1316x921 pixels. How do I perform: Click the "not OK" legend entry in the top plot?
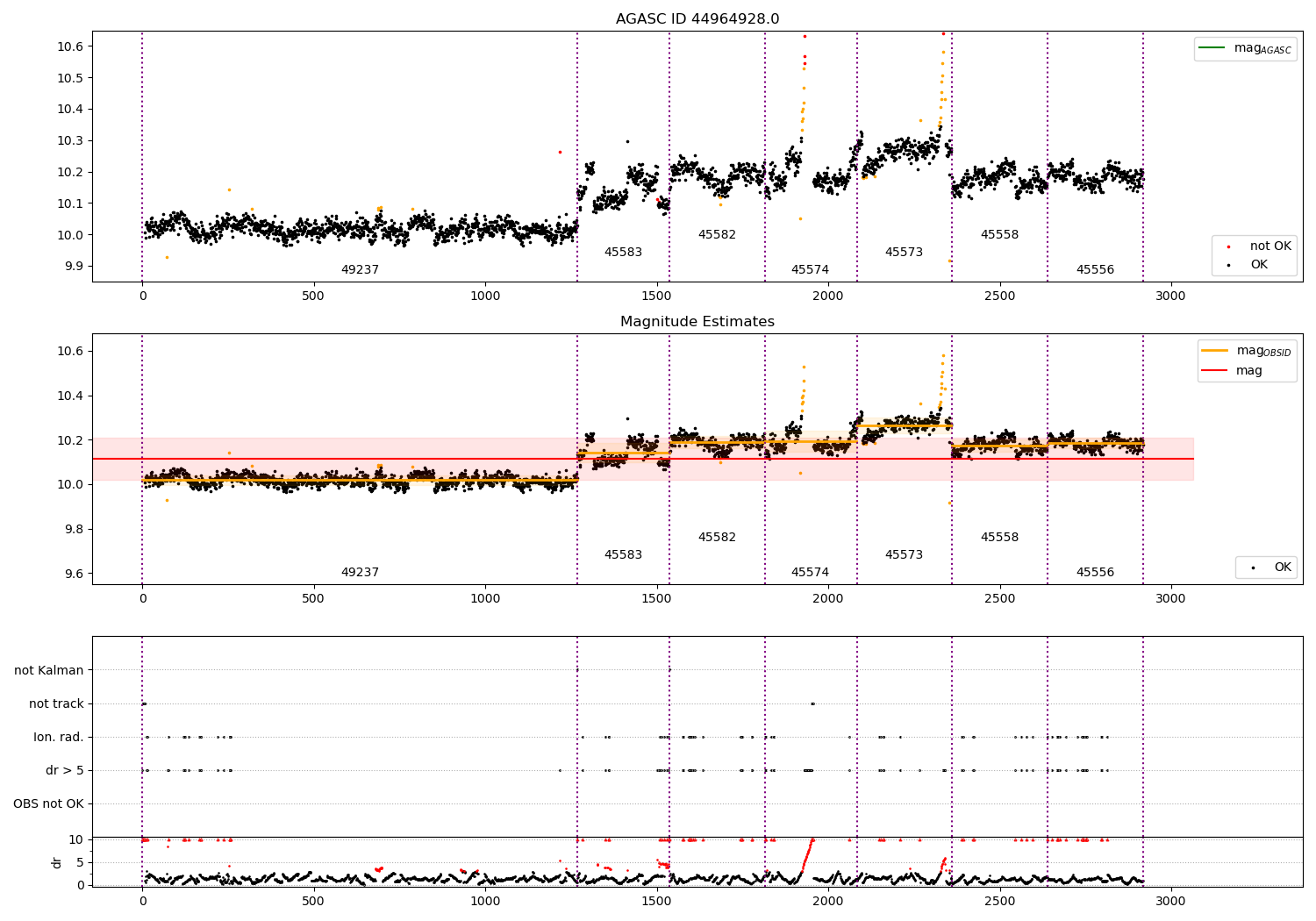click(1270, 246)
